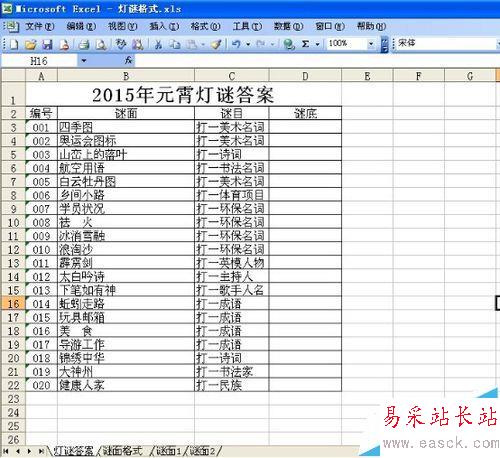Image resolution: width=500 pixels, height=458 pixels.
Task: Switch to the 灯谜答案 sheet tab
Action: pos(73,451)
